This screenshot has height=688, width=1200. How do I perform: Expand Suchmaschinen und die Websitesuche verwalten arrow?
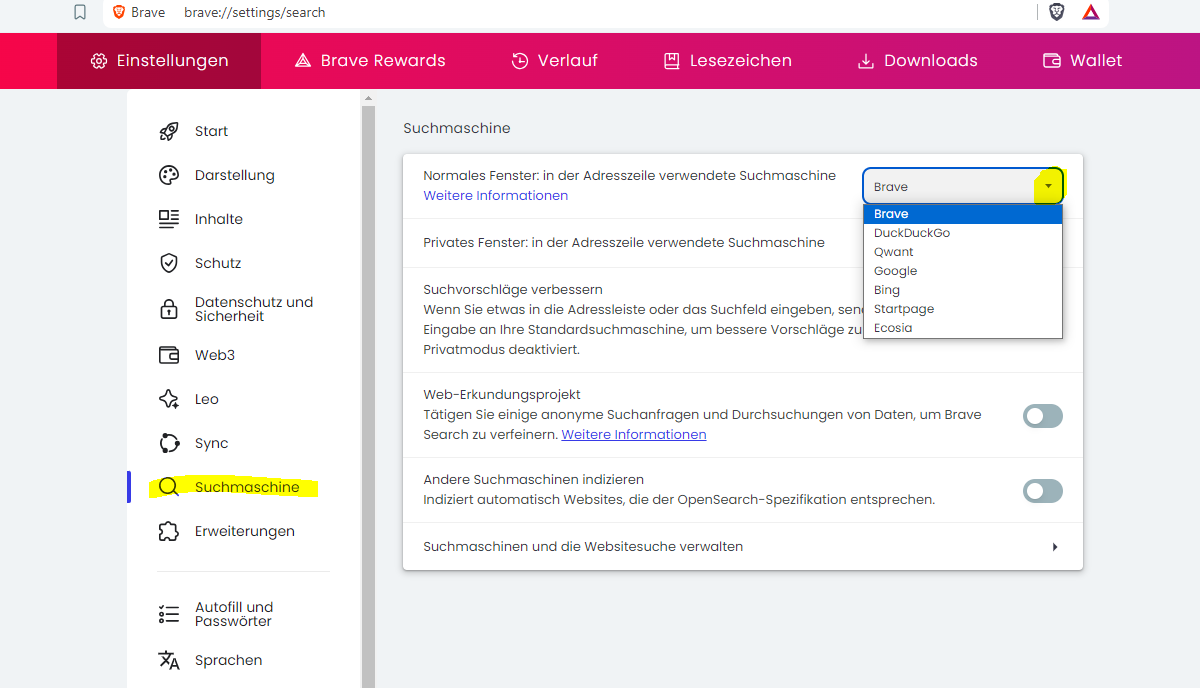1055,547
